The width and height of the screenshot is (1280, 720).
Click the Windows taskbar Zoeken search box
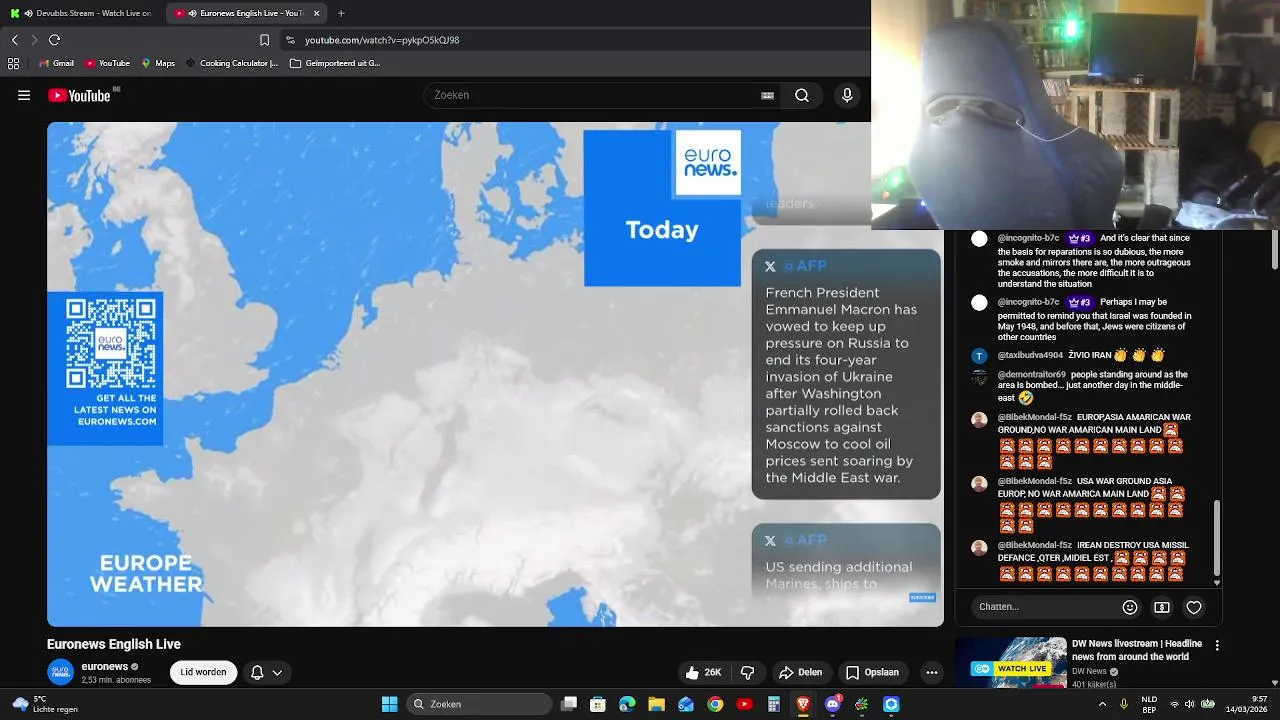pyautogui.click(x=480, y=704)
